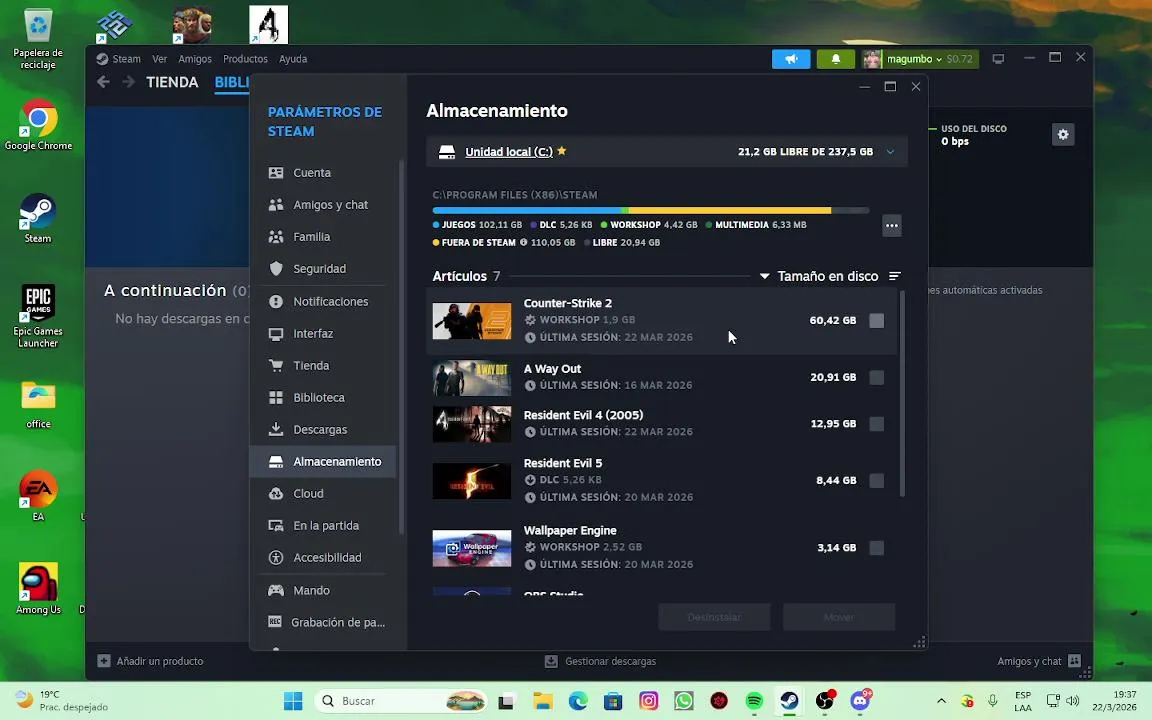The image size is (1152, 720).
Task: Click the Windows Start button
Action: tap(293, 701)
